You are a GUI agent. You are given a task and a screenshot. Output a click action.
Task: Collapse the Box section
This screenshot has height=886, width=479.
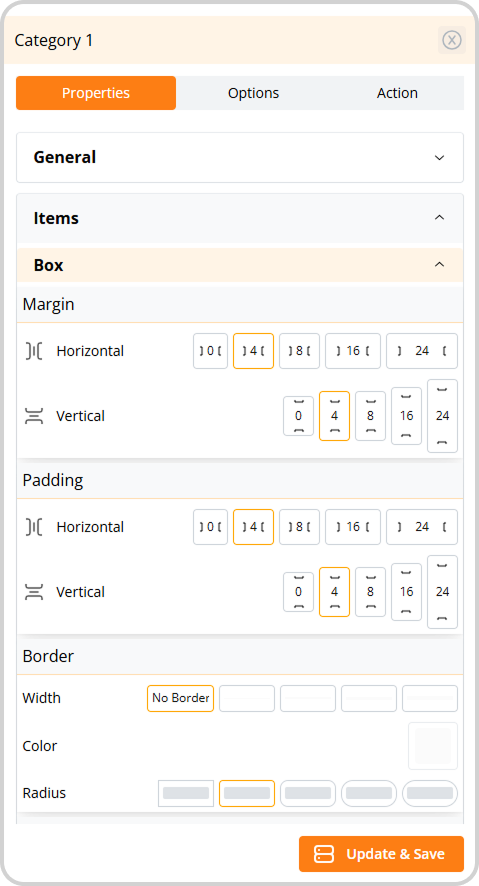pos(240,265)
